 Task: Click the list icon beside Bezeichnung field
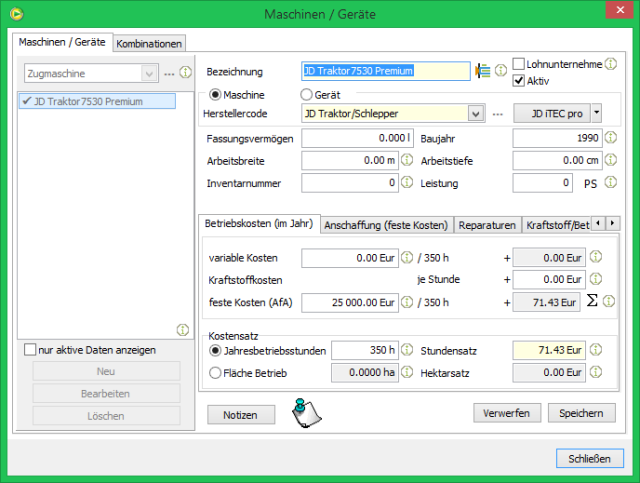tap(484, 71)
